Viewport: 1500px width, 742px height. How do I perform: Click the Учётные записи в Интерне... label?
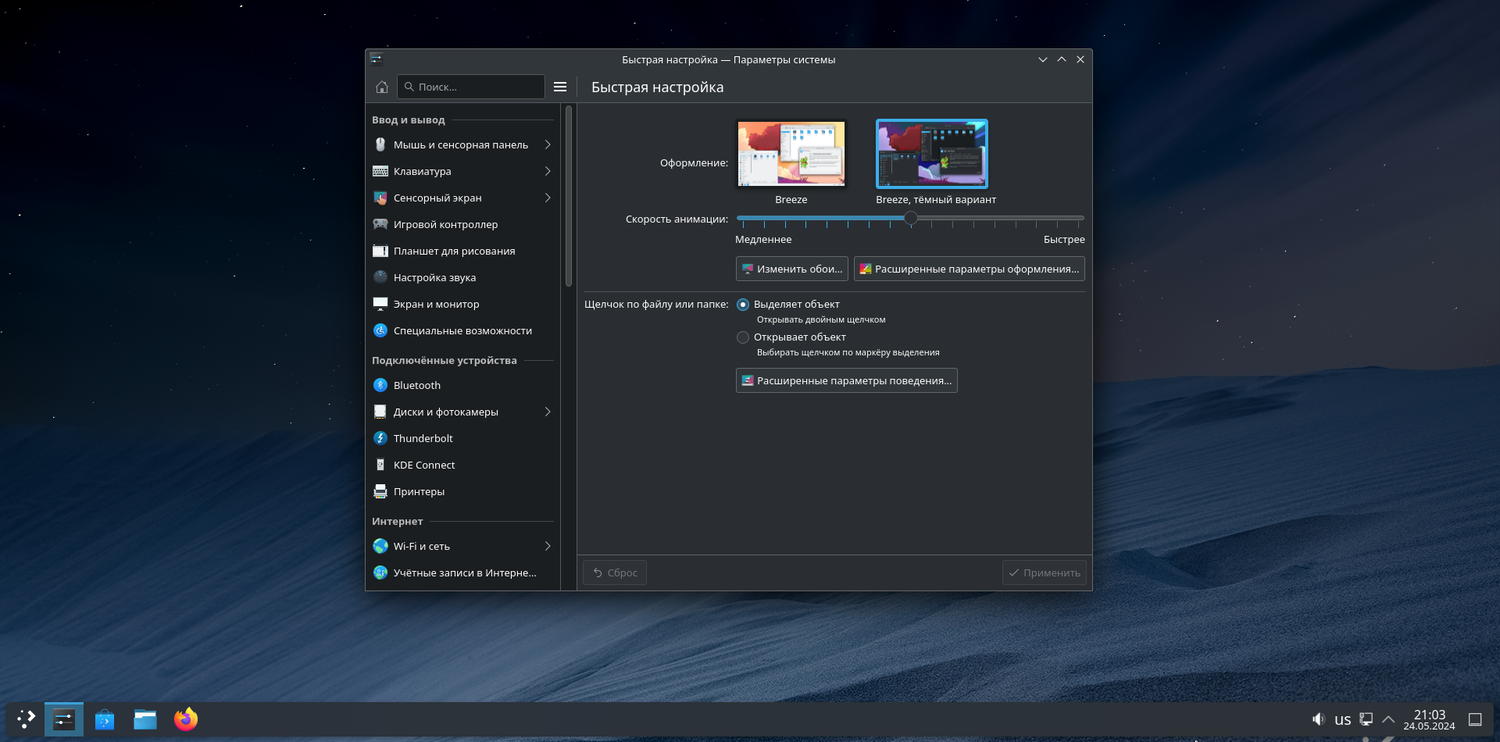[465, 573]
